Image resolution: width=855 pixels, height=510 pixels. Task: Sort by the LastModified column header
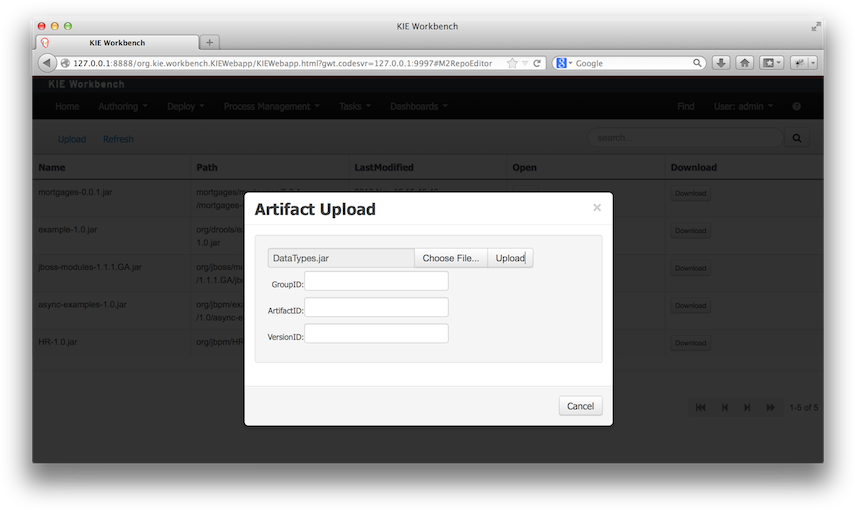click(x=384, y=167)
